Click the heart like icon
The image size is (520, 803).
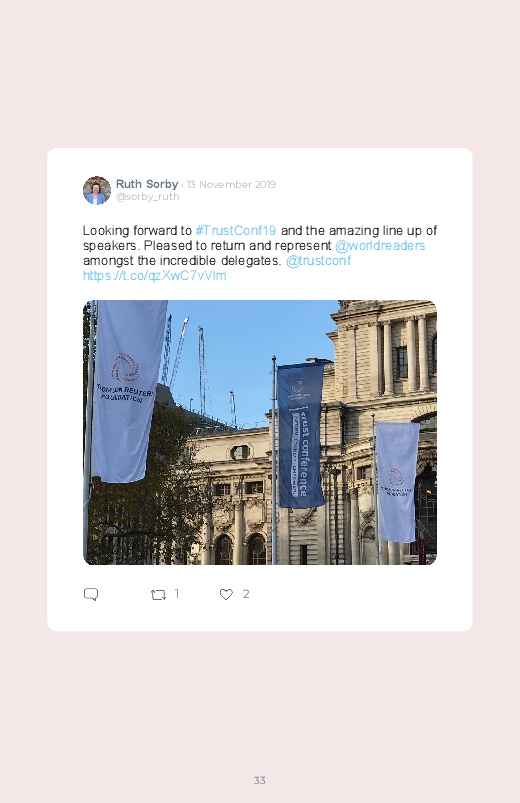click(226, 594)
